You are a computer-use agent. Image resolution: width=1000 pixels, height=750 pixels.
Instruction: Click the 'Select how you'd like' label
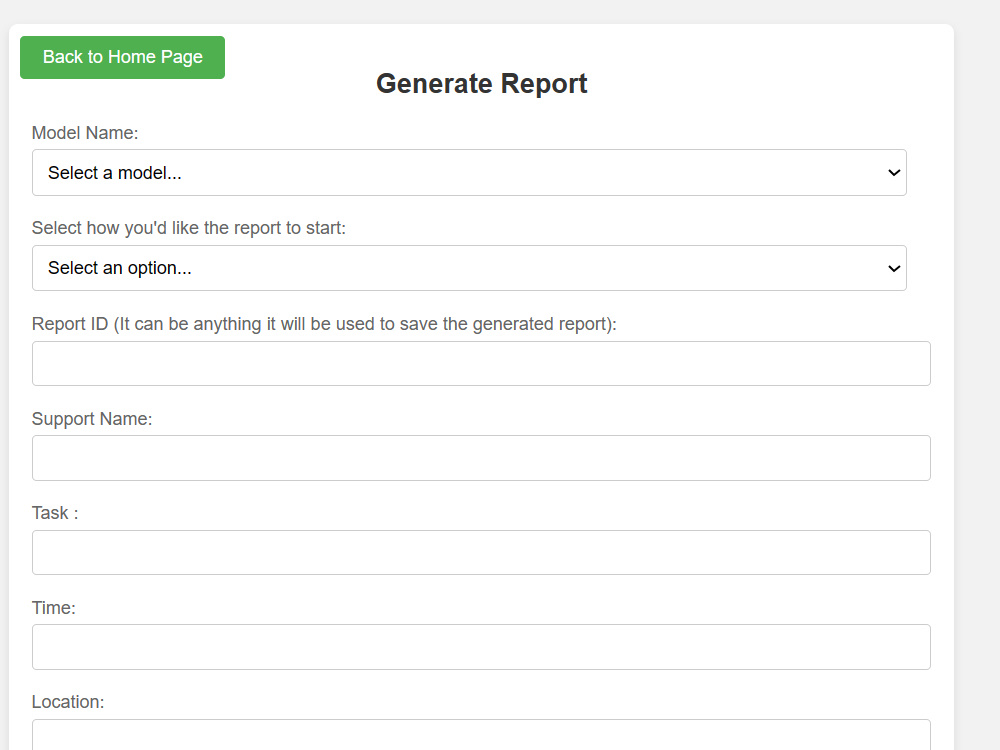pyautogui.click(x=189, y=227)
